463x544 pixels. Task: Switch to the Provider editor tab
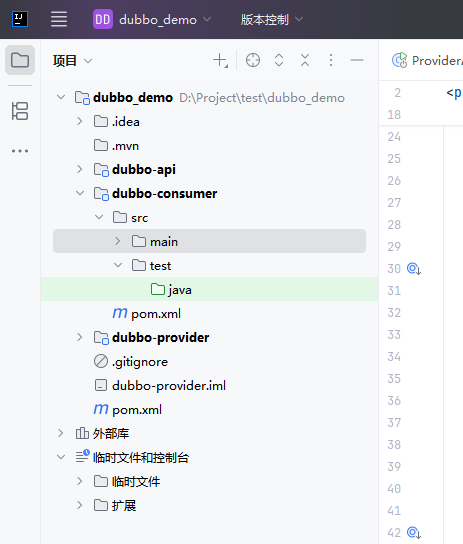[427, 60]
